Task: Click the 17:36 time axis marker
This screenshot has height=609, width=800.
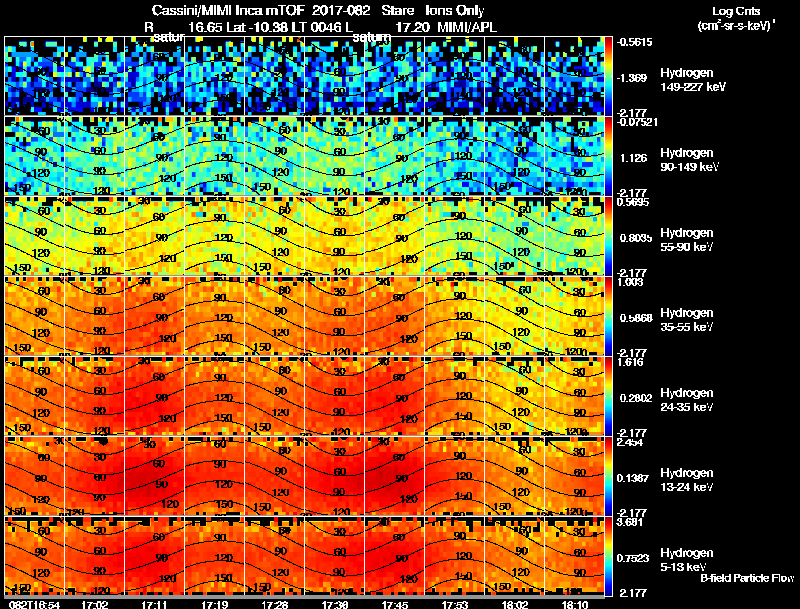Action: point(334,604)
